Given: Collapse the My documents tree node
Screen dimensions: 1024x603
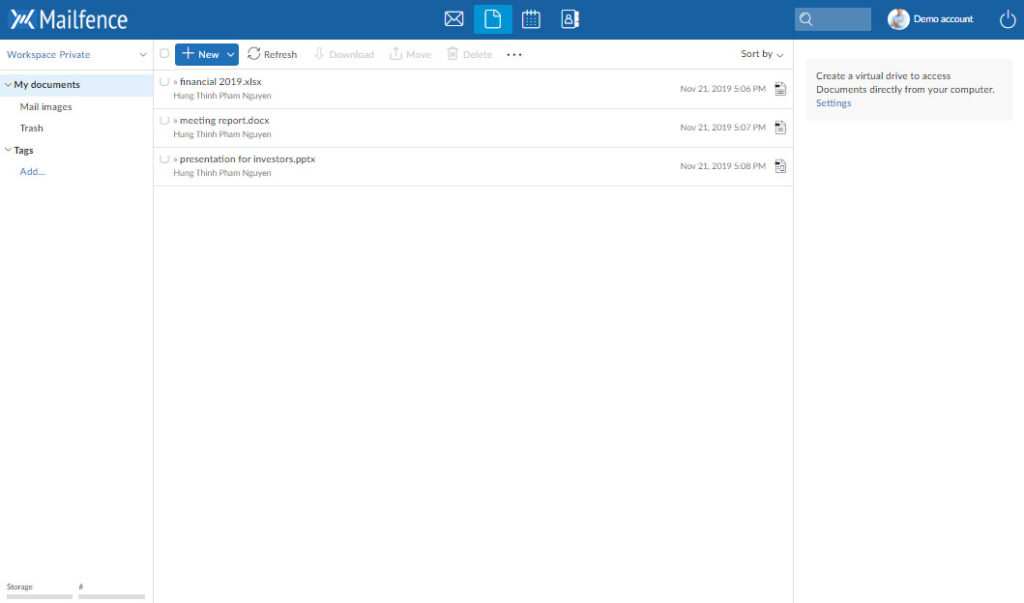Looking at the screenshot, I should [8, 85].
